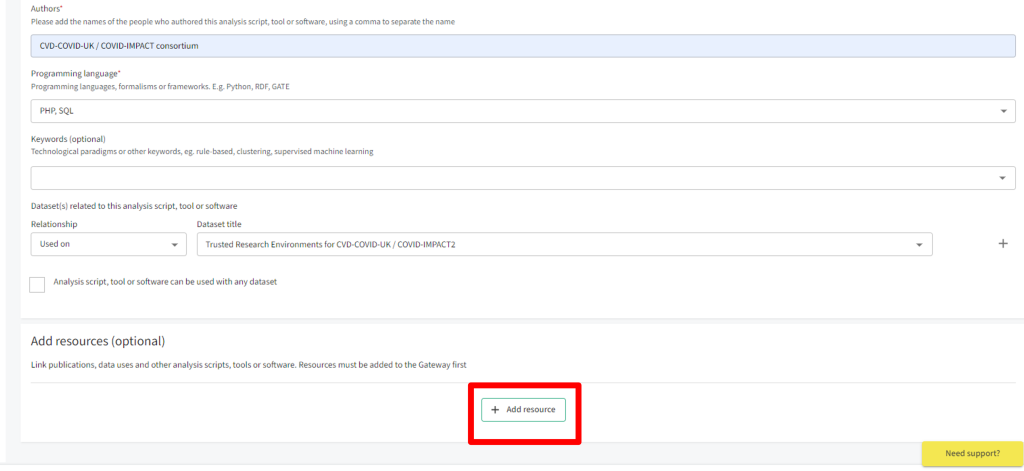The width and height of the screenshot is (1024, 471).
Task: Expand the Keywords dropdown arrow
Action: point(1003,178)
